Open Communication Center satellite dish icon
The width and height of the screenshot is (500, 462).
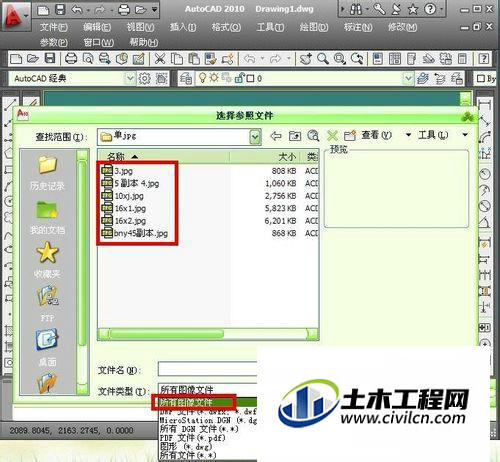396,9
